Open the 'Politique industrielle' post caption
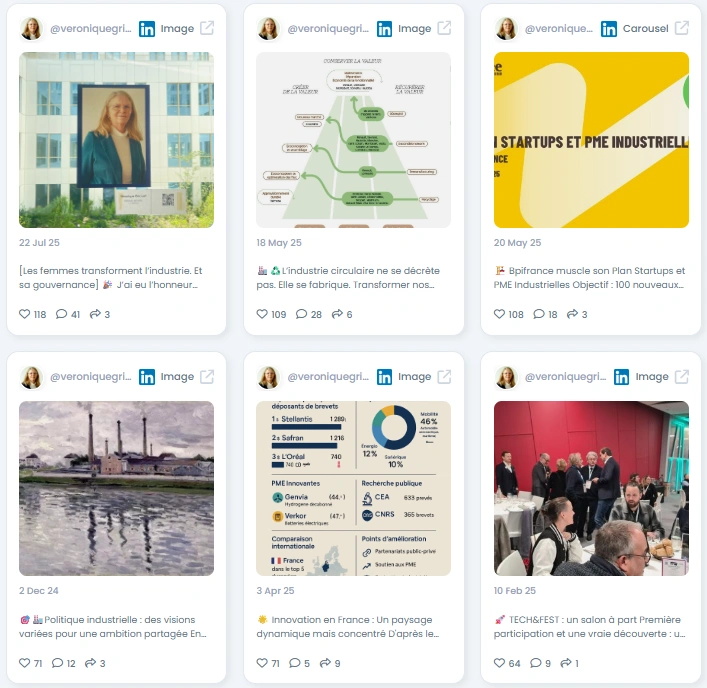The height and width of the screenshot is (688, 707). (113, 627)
